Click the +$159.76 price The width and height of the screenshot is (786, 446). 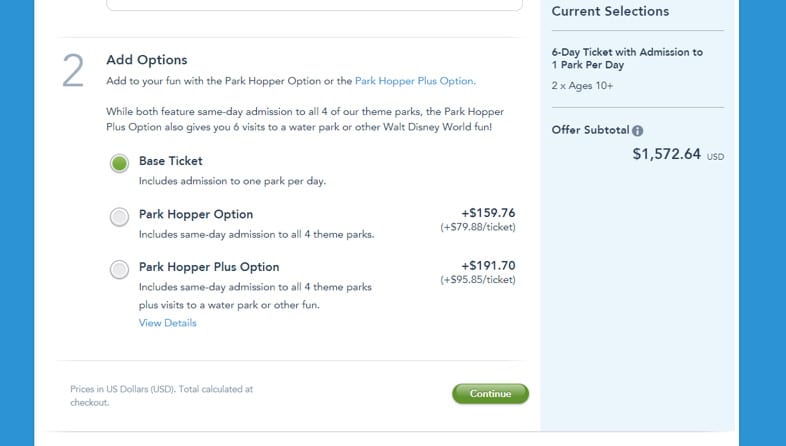(488, 213)
